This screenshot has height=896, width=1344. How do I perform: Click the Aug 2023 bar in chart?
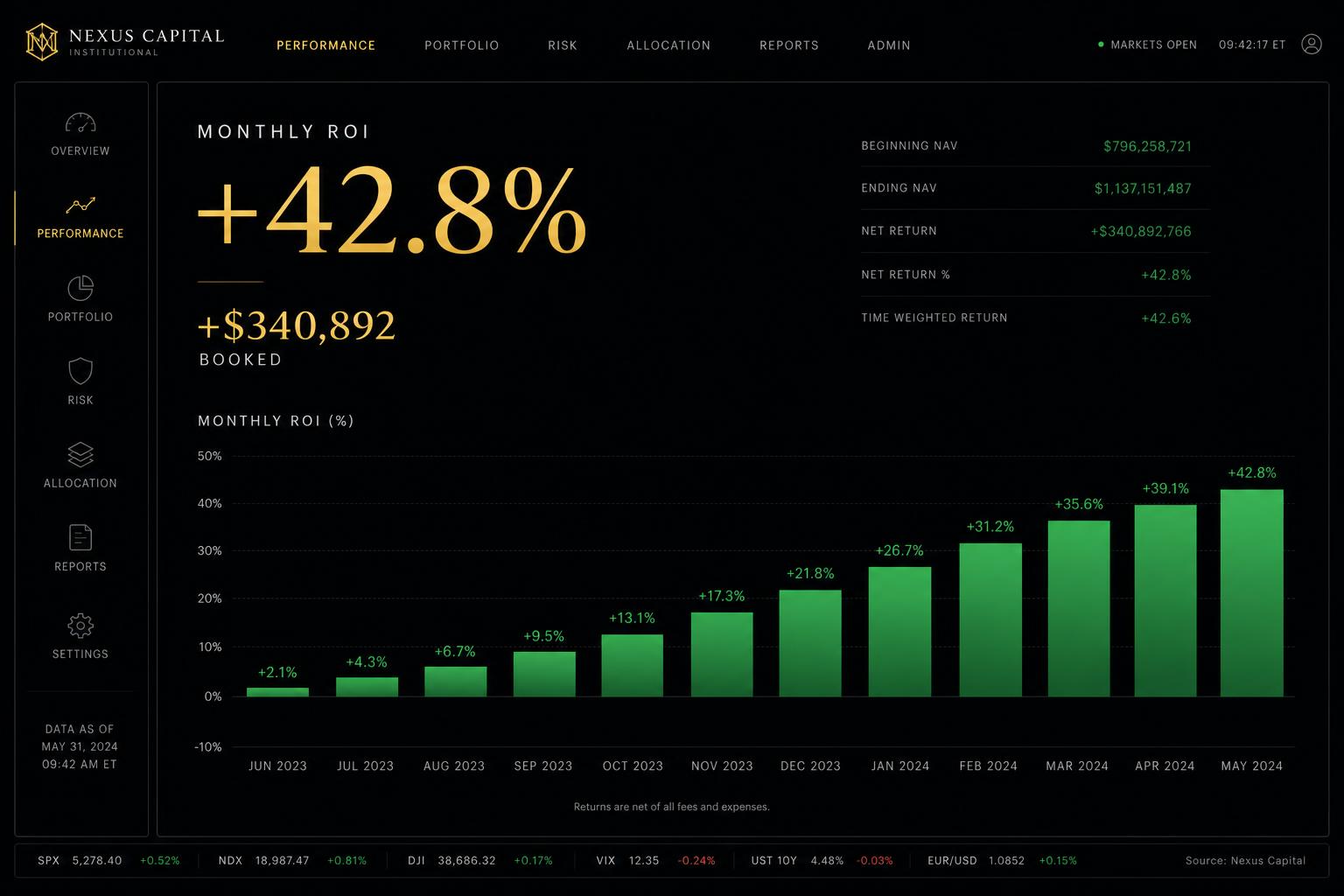pyautogui.click(x=455, y=682)
